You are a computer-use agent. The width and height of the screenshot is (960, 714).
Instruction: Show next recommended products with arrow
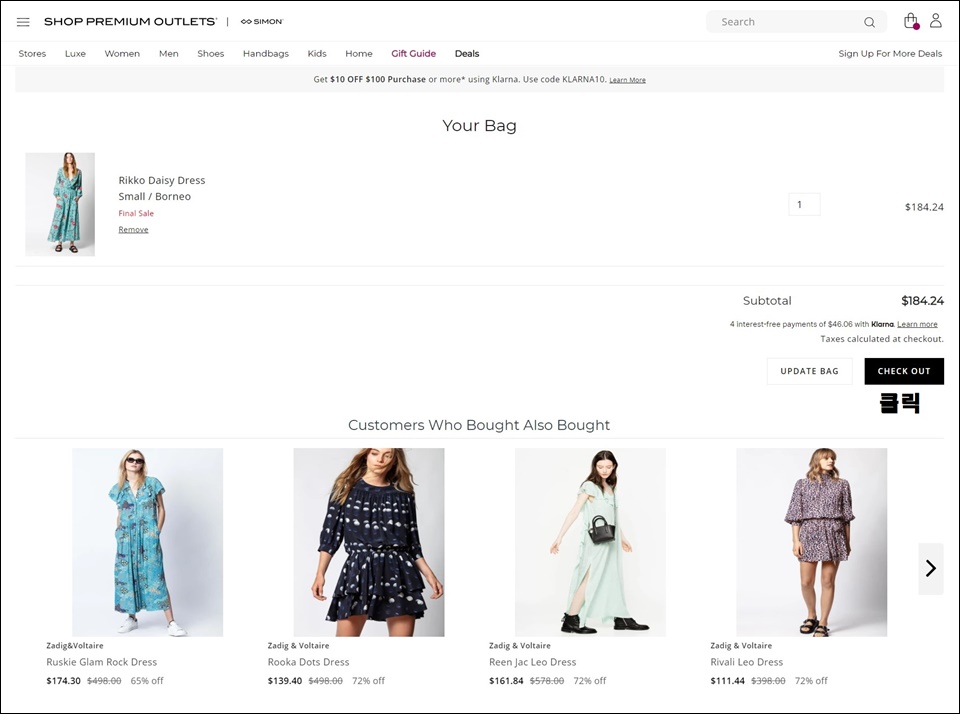pyautogui.click(x=931, y=568)
